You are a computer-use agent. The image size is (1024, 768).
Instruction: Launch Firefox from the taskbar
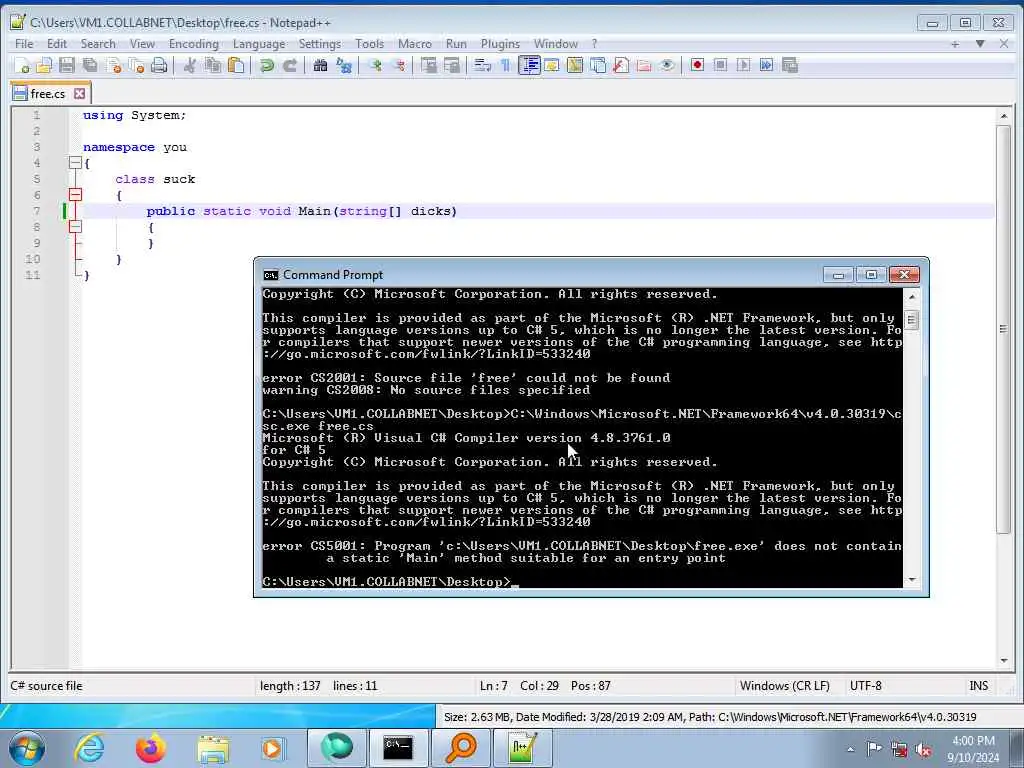(150, 748)
